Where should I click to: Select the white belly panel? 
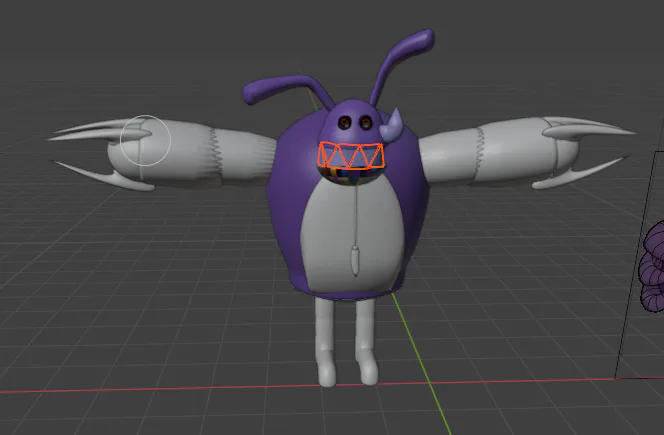[x=354, y=237]
